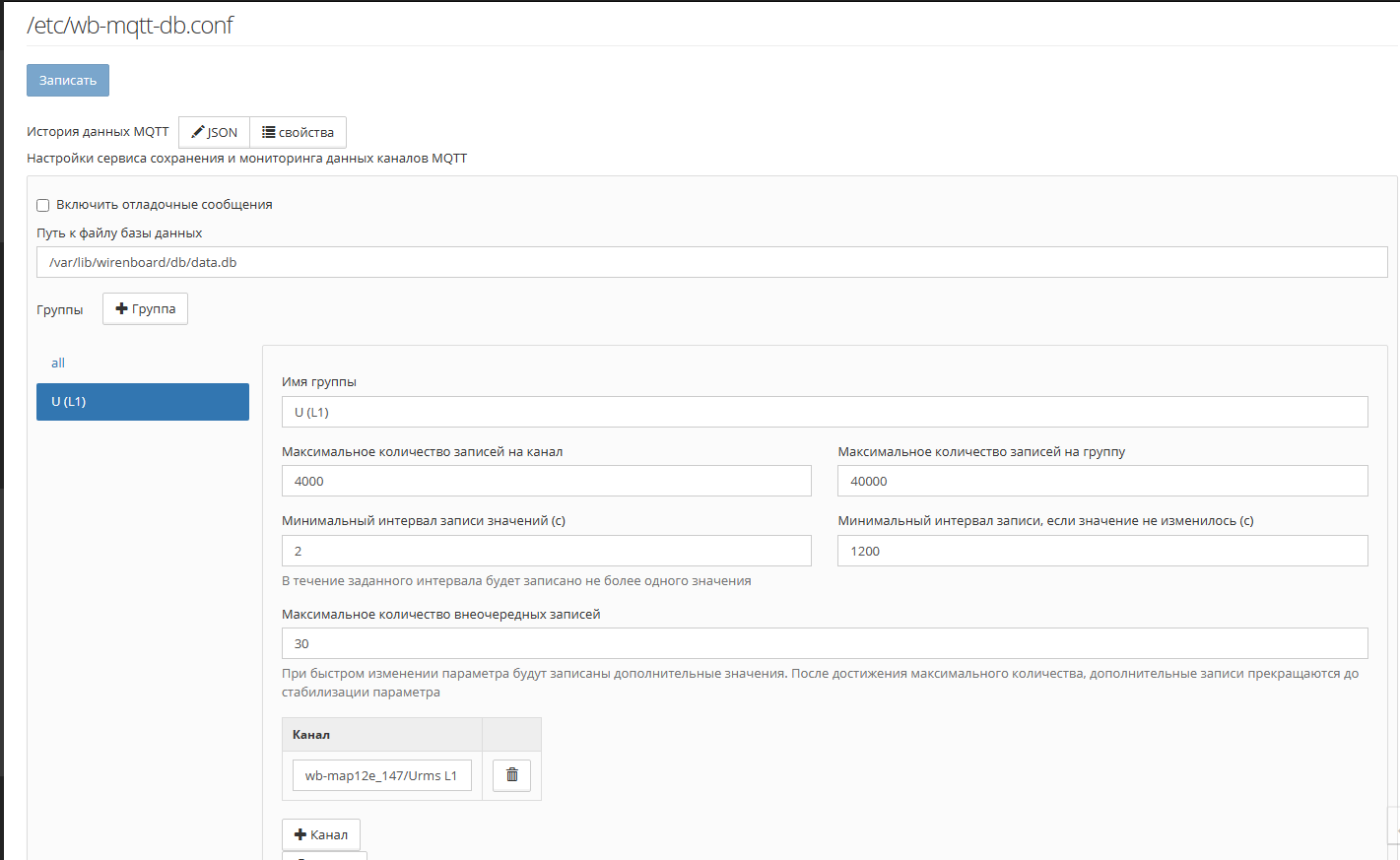The width and height of the screenshot is (1400, 860).
Task: Enable the отладочные сообщения debug checkbox
Action: coord(43,205)
